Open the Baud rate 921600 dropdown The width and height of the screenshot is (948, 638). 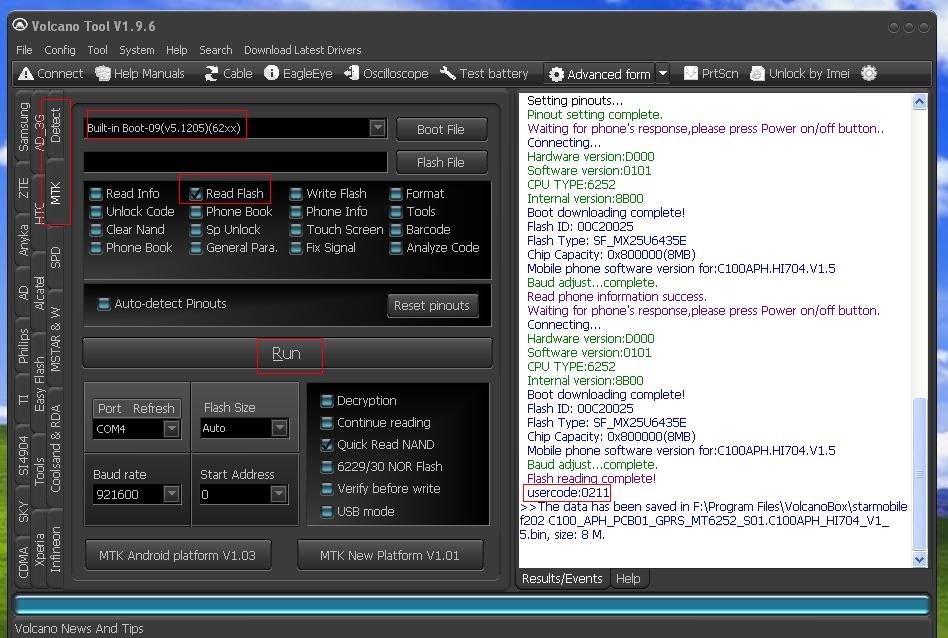[x=171, y=494]
